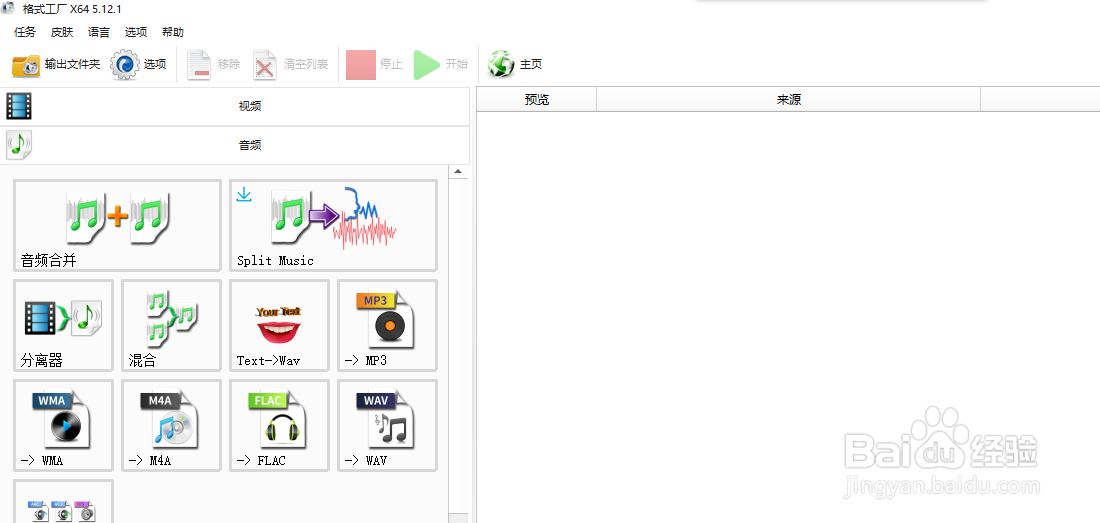Click the 停止 stop button
1100x523 pixels.
coord(374,64)
